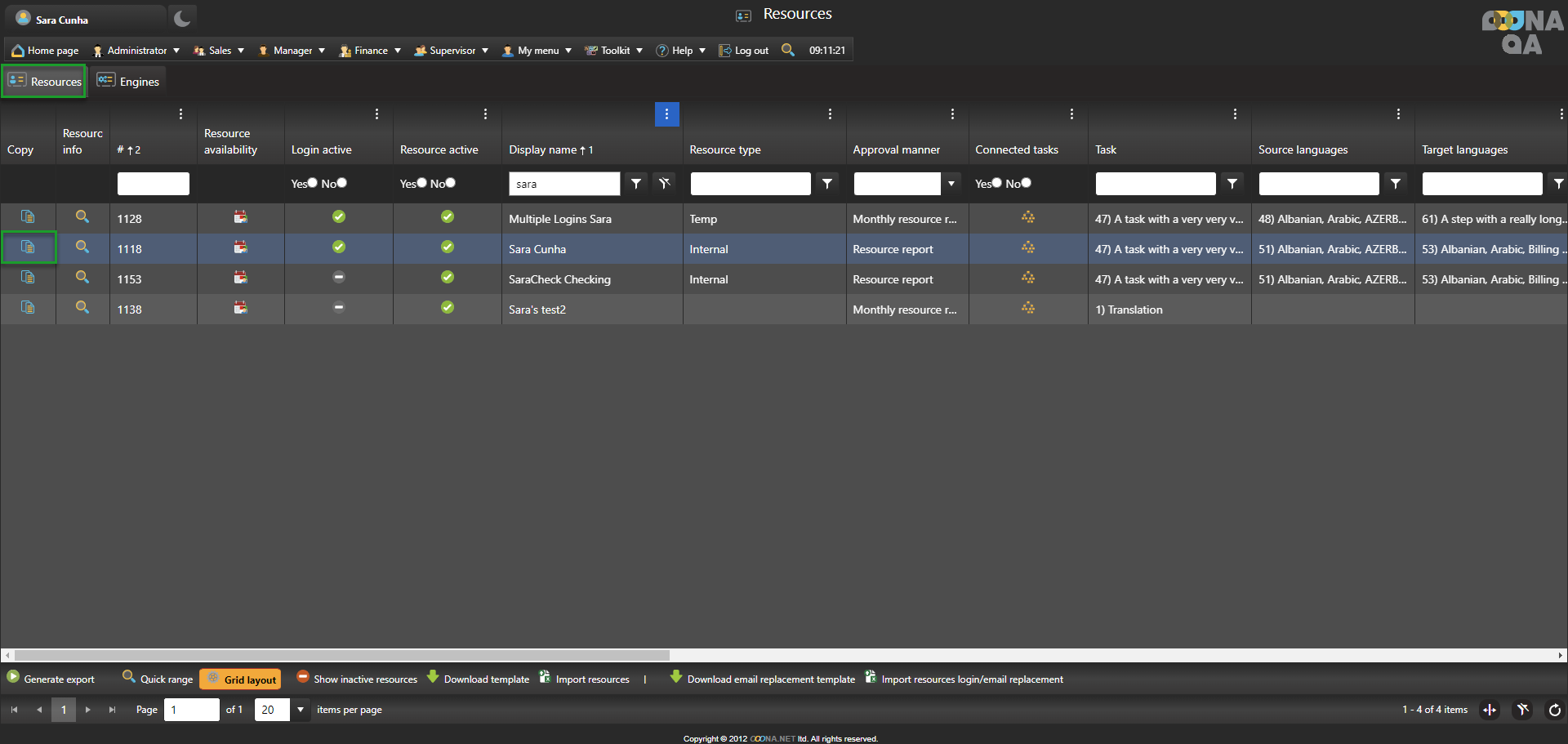The image size is (1568, 744).
Task: Switch to the Engines tab
Action: point(129,82)
